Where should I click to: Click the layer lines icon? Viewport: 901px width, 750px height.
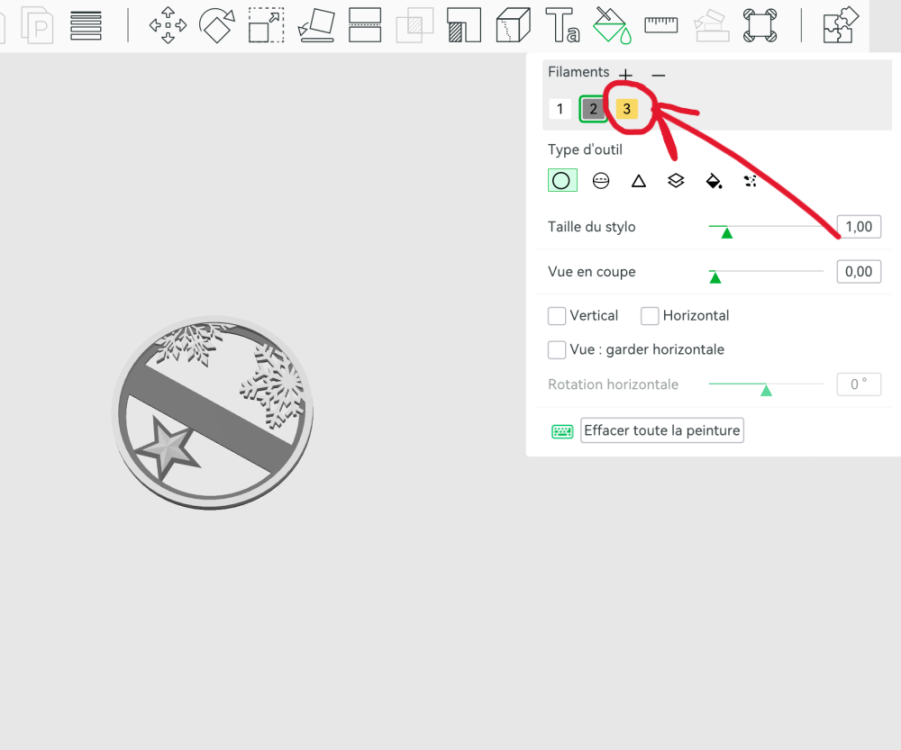(86, 25)
